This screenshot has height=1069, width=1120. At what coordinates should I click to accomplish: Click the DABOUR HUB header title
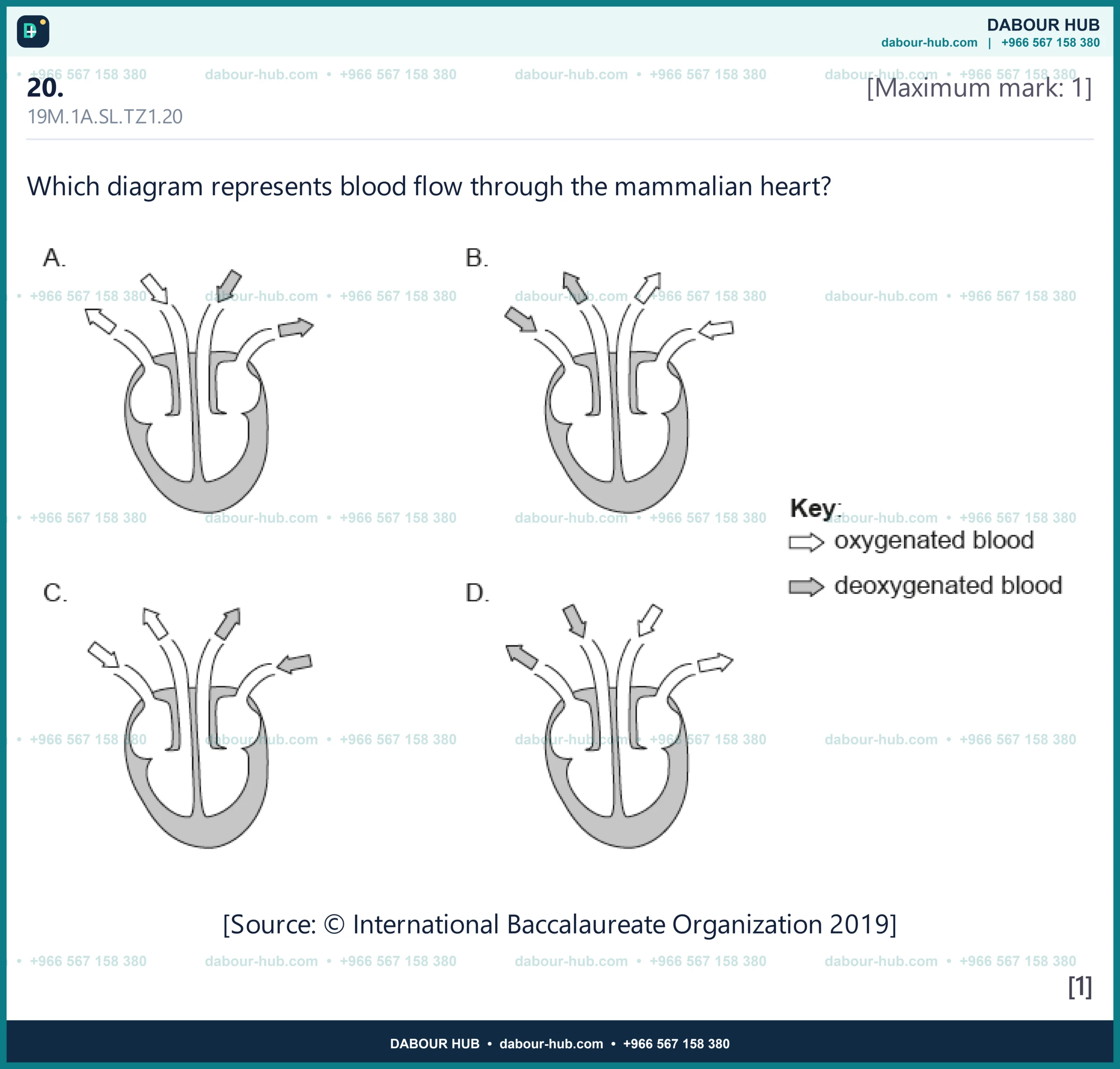[1043, 25]
